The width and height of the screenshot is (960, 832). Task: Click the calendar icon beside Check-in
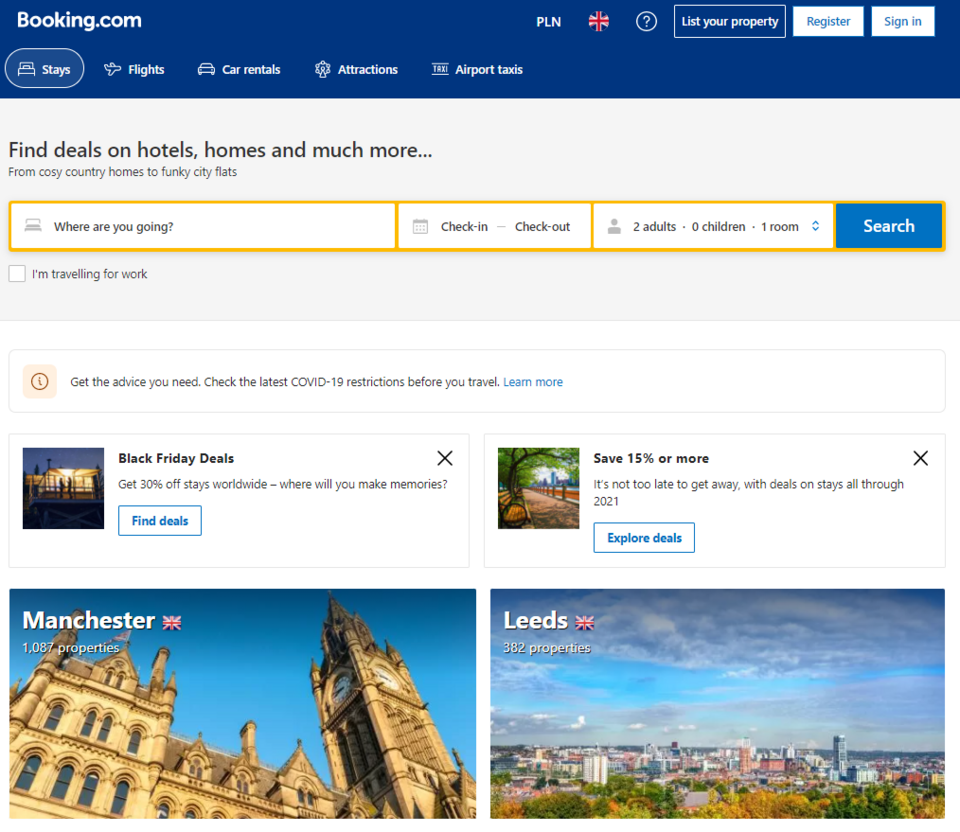[420, 227]
